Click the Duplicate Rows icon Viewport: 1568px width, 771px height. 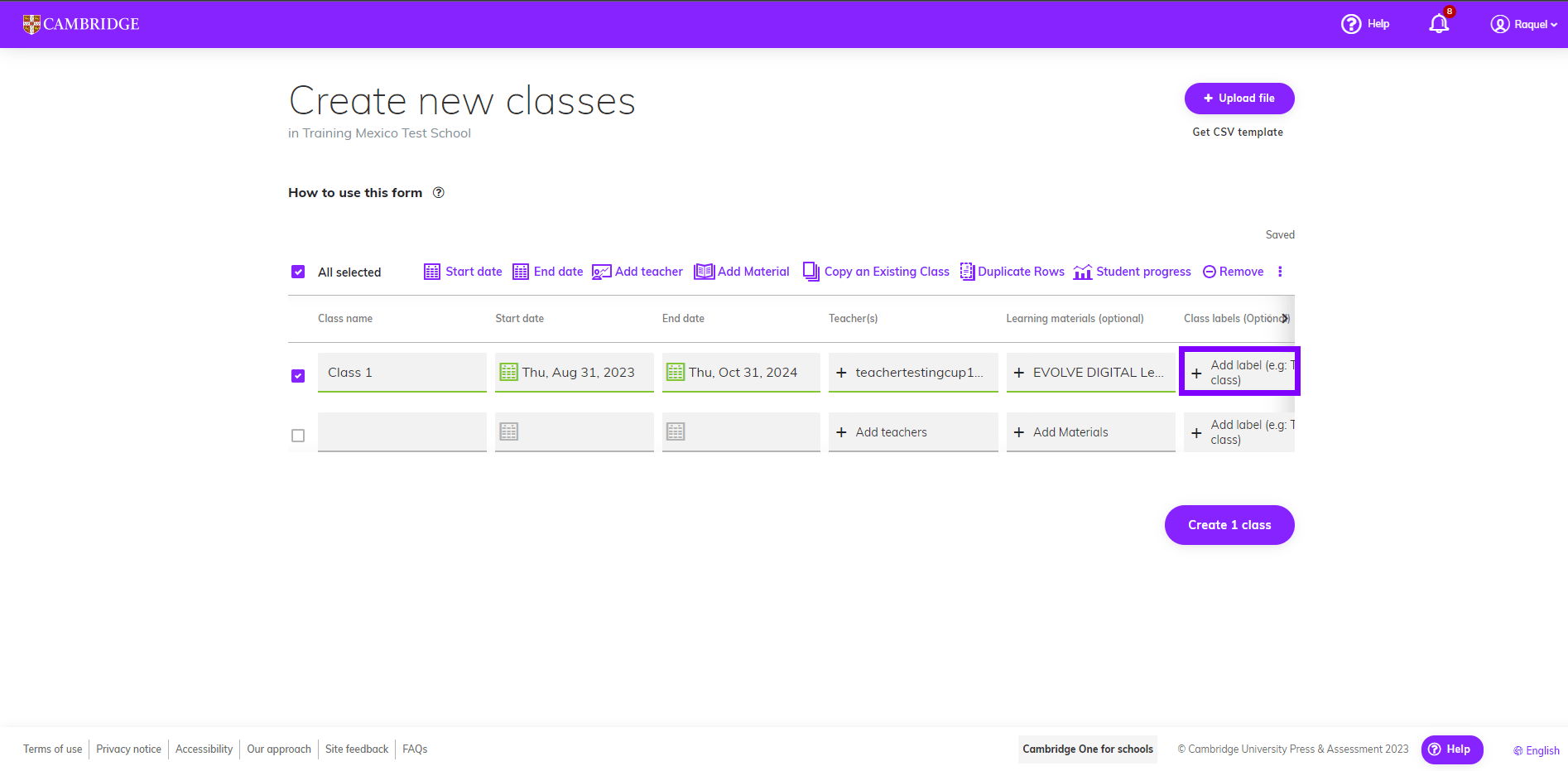tap(967, 272)
